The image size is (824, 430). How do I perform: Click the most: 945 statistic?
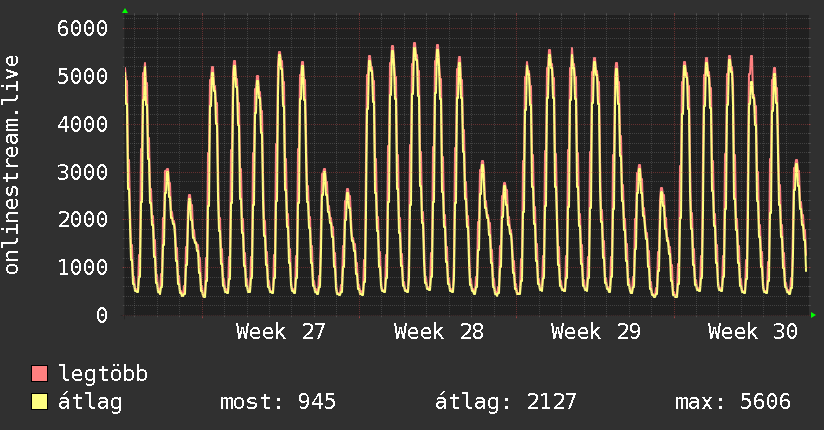click(278, 402)
